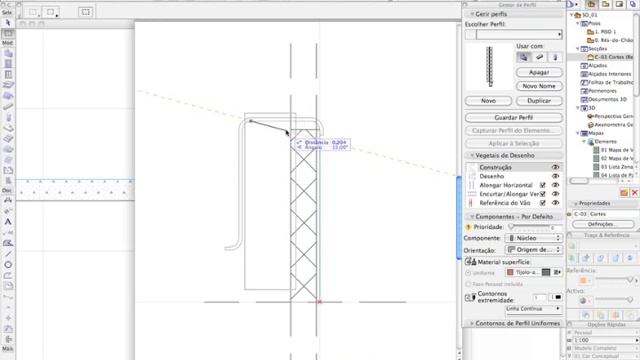Viewport: 640px width, 360px height.
Task: Select the Wall tool in toolbox
Action: pos(8,53)
